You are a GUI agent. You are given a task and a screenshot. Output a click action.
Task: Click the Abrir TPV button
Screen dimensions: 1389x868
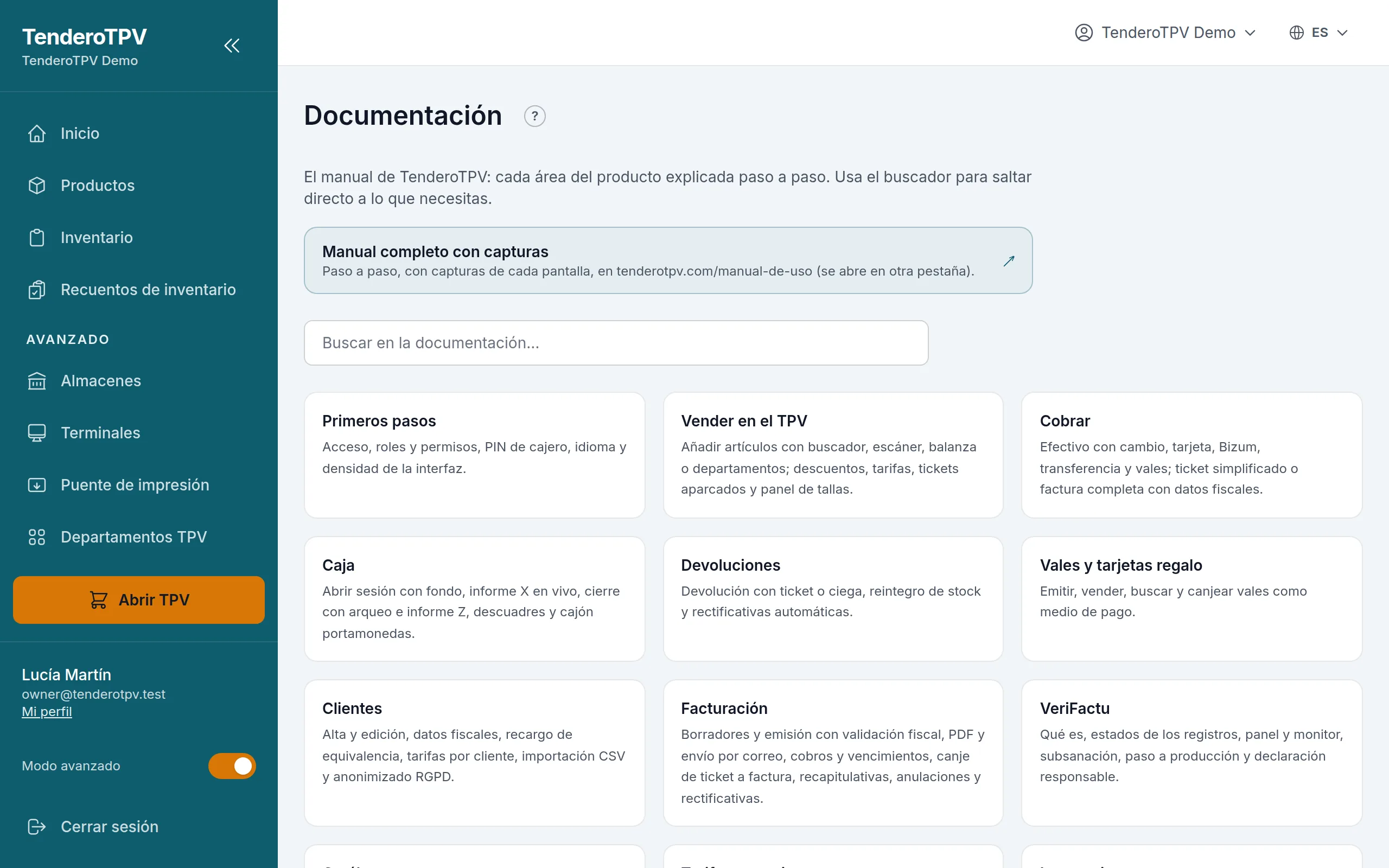[x=139, y=600]
